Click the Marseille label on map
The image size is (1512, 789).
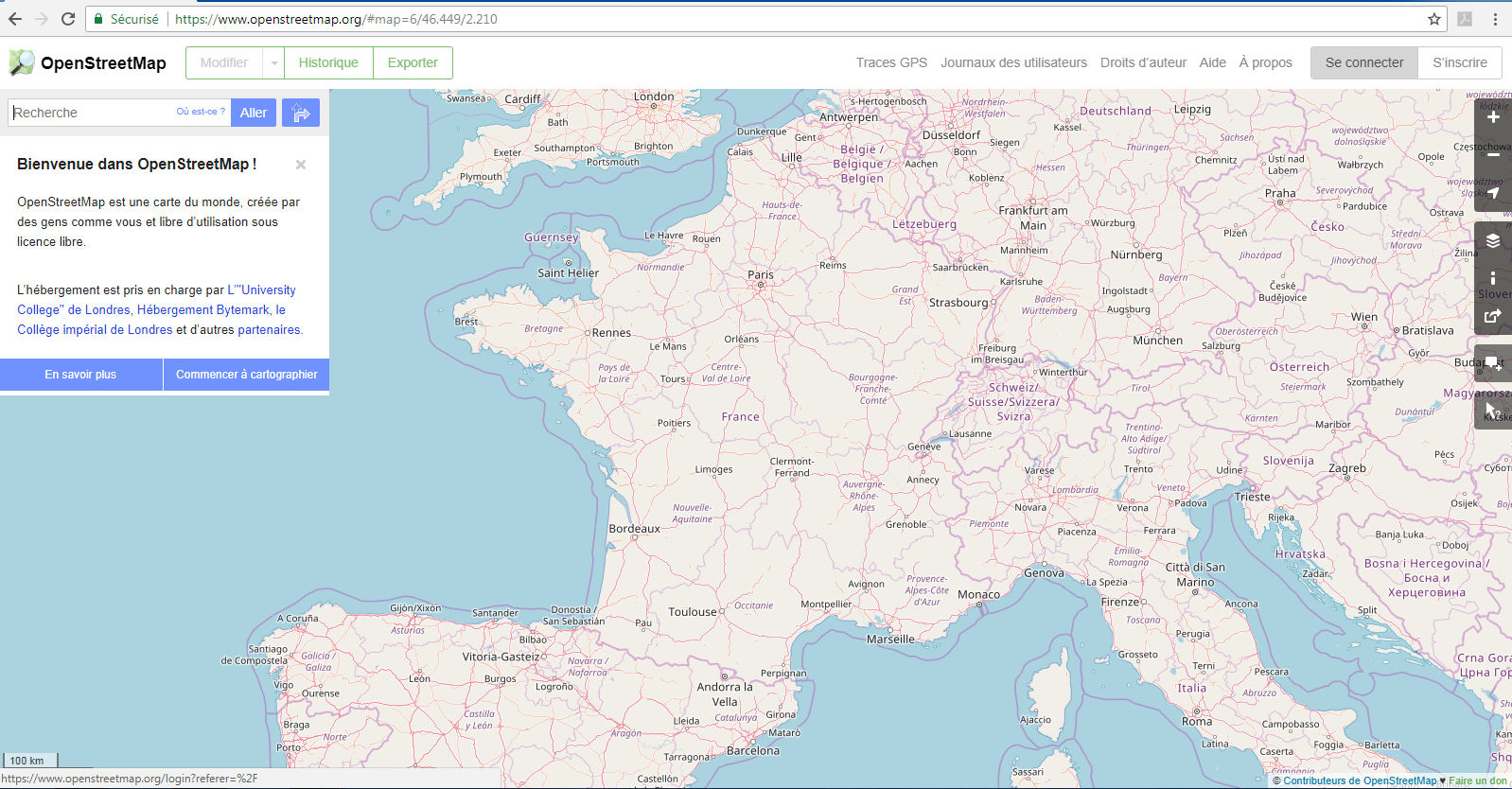pos(890,640)
